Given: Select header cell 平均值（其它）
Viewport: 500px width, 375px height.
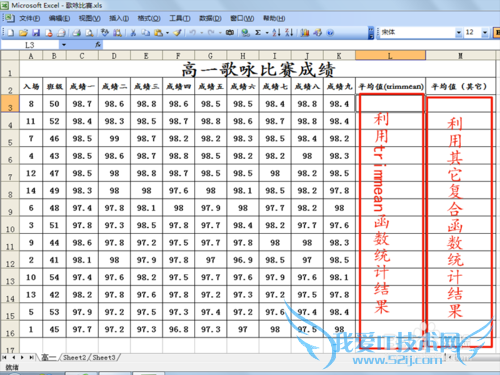Looking at the screenshot, I should 460,87.
